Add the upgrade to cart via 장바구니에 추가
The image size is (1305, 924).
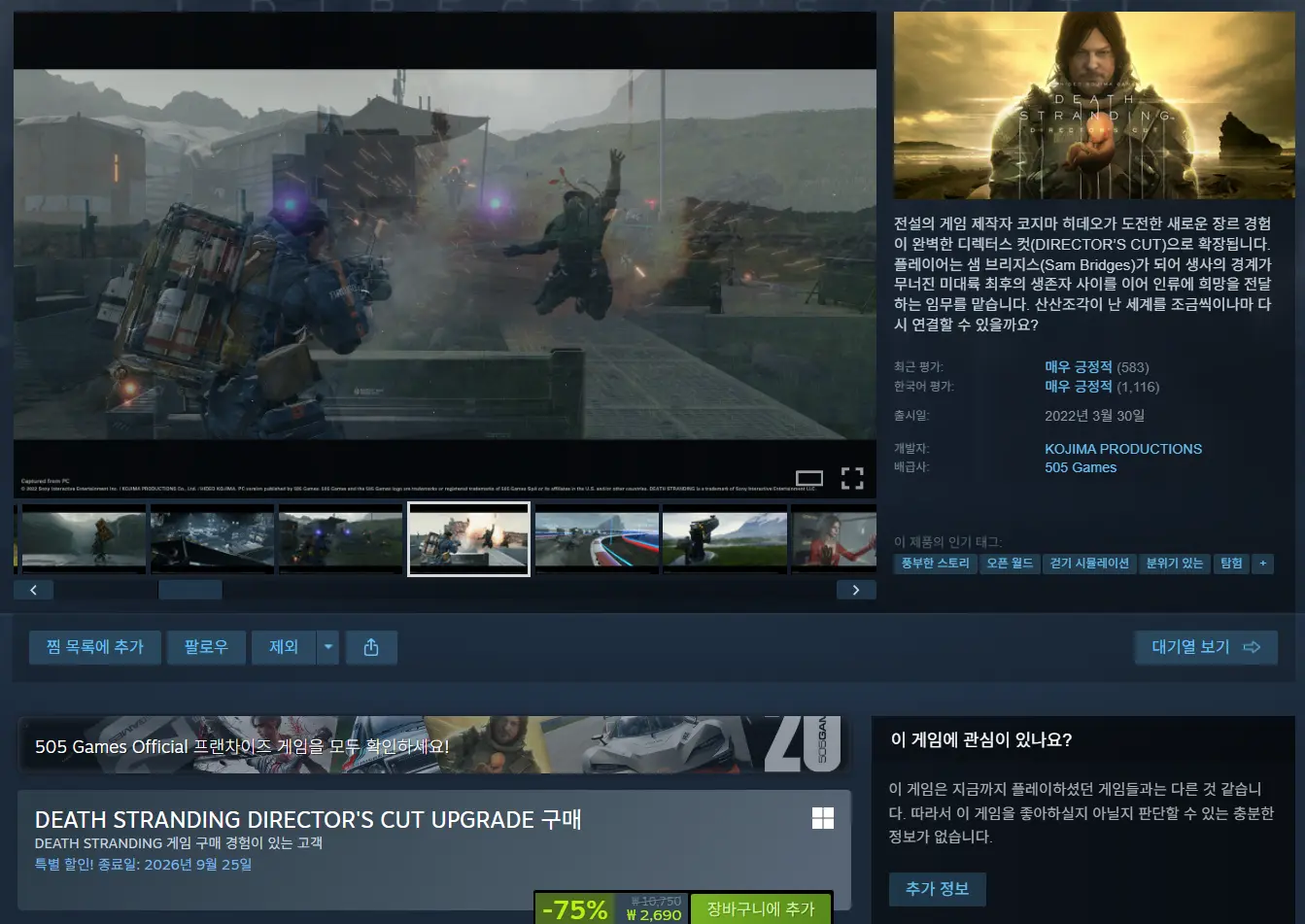(761, 909)
